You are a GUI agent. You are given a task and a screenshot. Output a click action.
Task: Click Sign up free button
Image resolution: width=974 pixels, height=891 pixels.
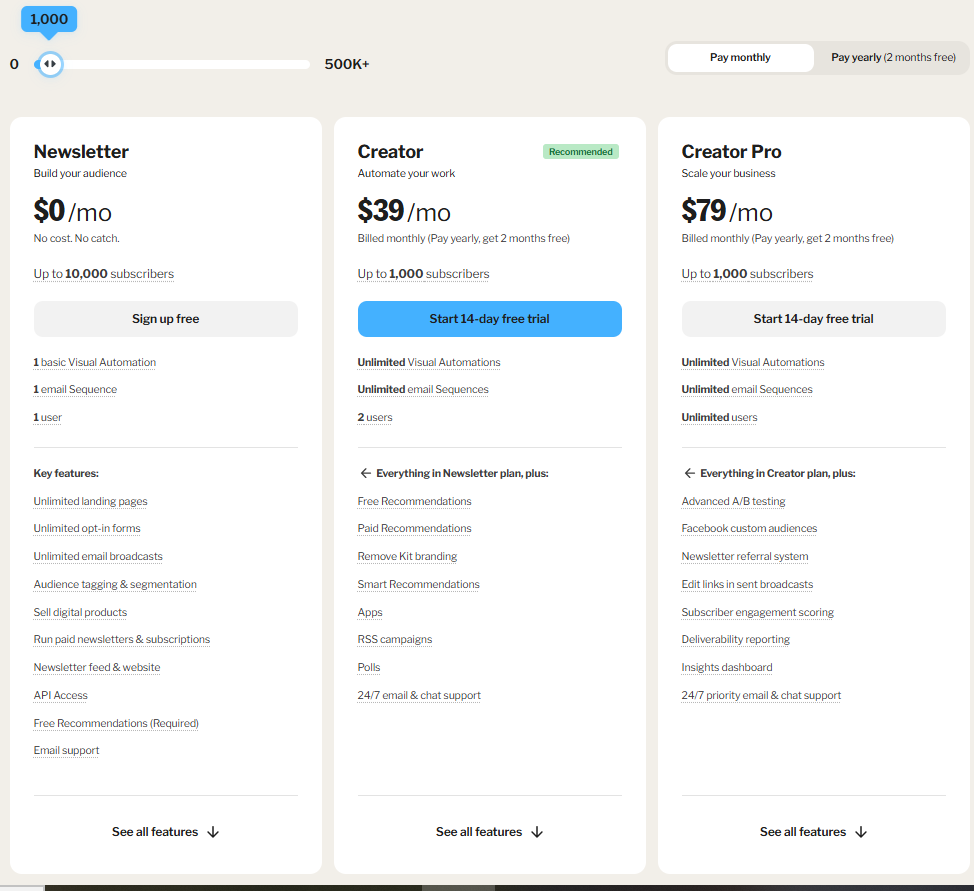[166, 319]
